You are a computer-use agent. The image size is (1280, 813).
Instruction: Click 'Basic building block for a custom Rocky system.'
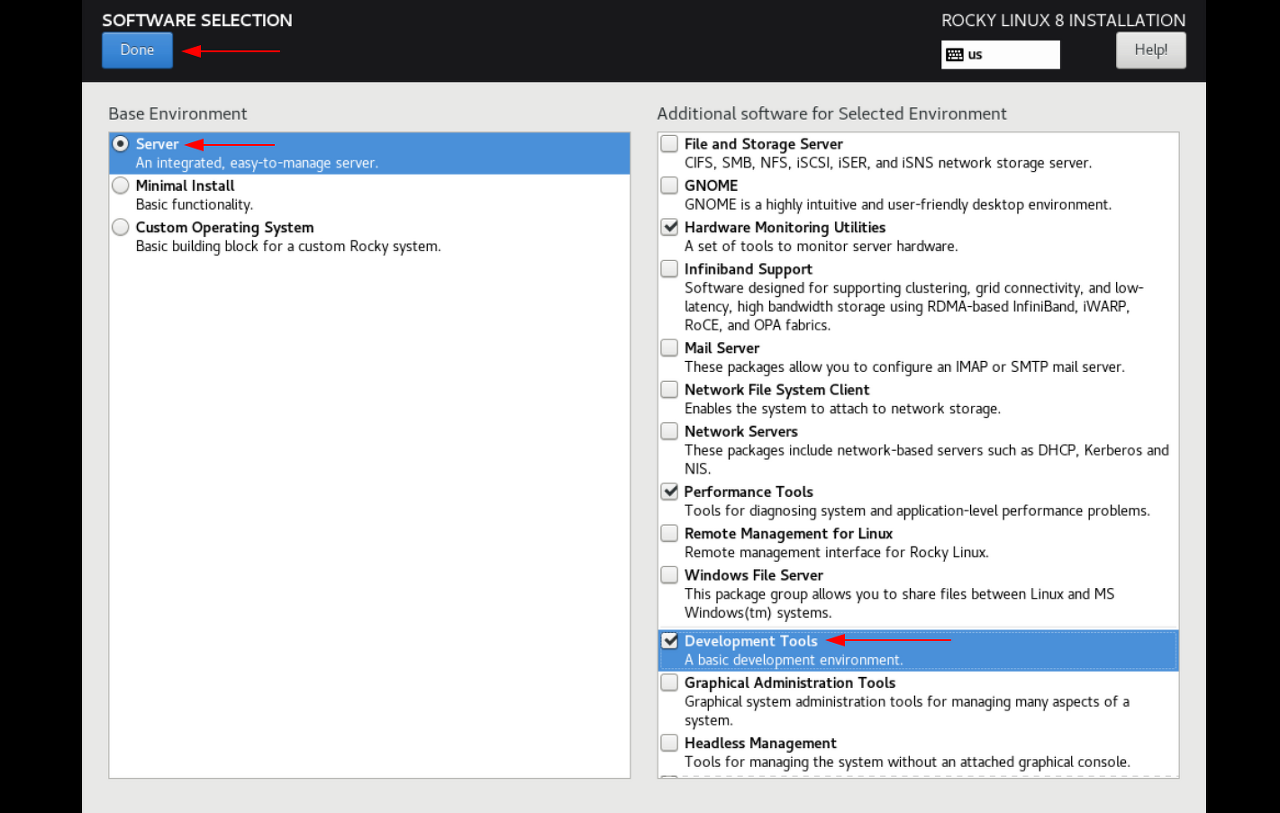288,246
